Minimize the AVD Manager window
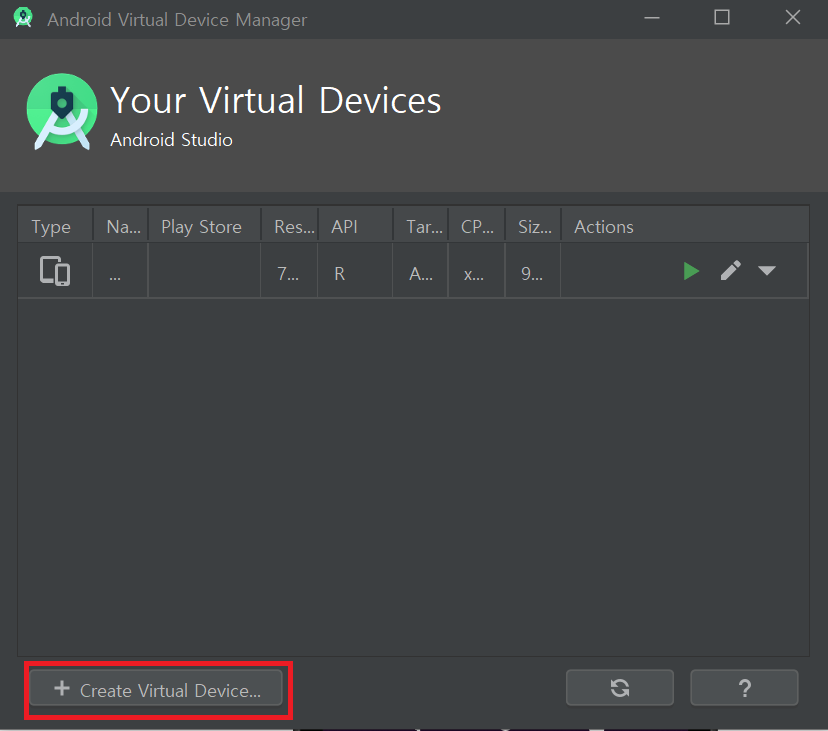 click(x=652, y=18)
